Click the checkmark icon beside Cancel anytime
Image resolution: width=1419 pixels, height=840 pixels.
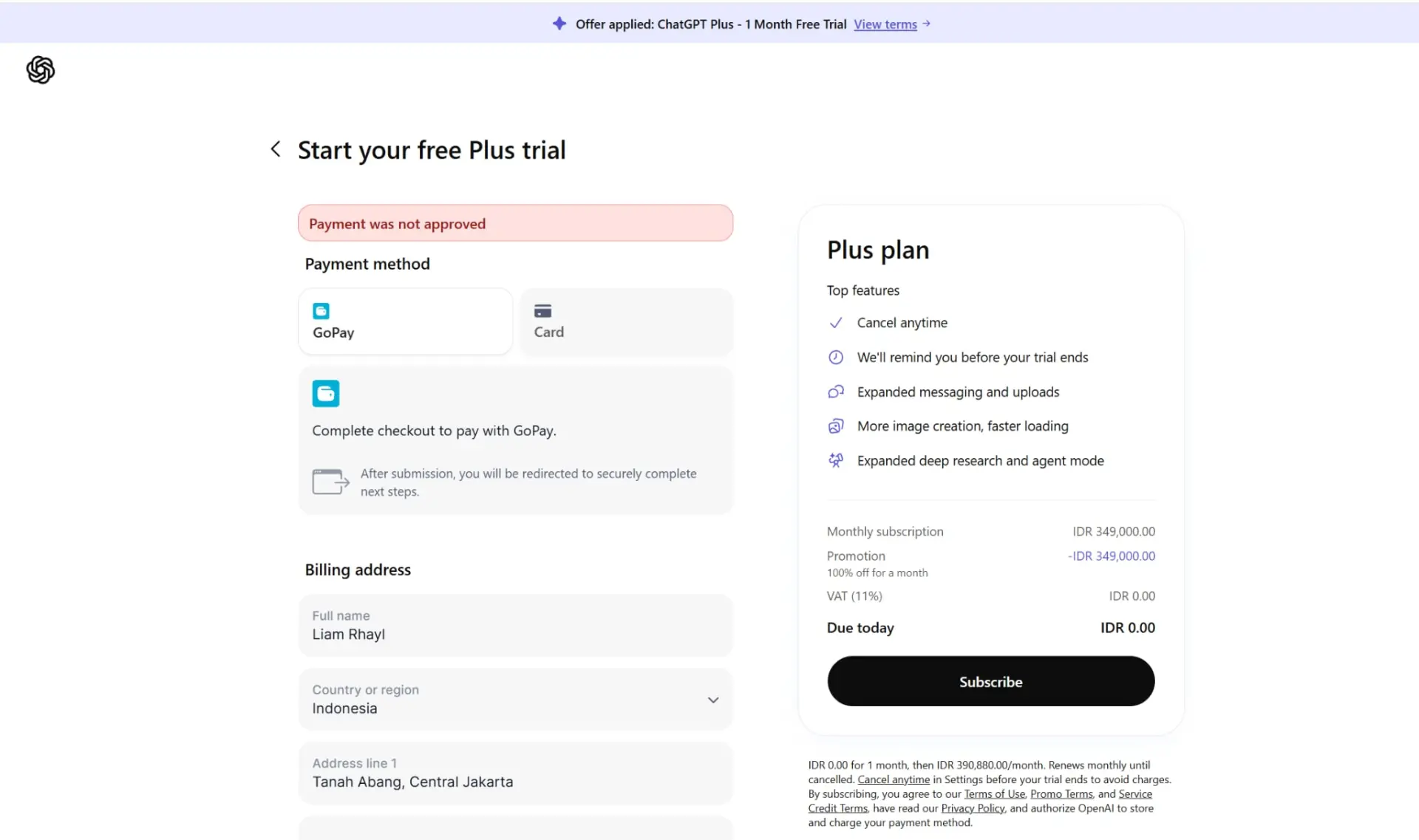[x=836, y=323]
